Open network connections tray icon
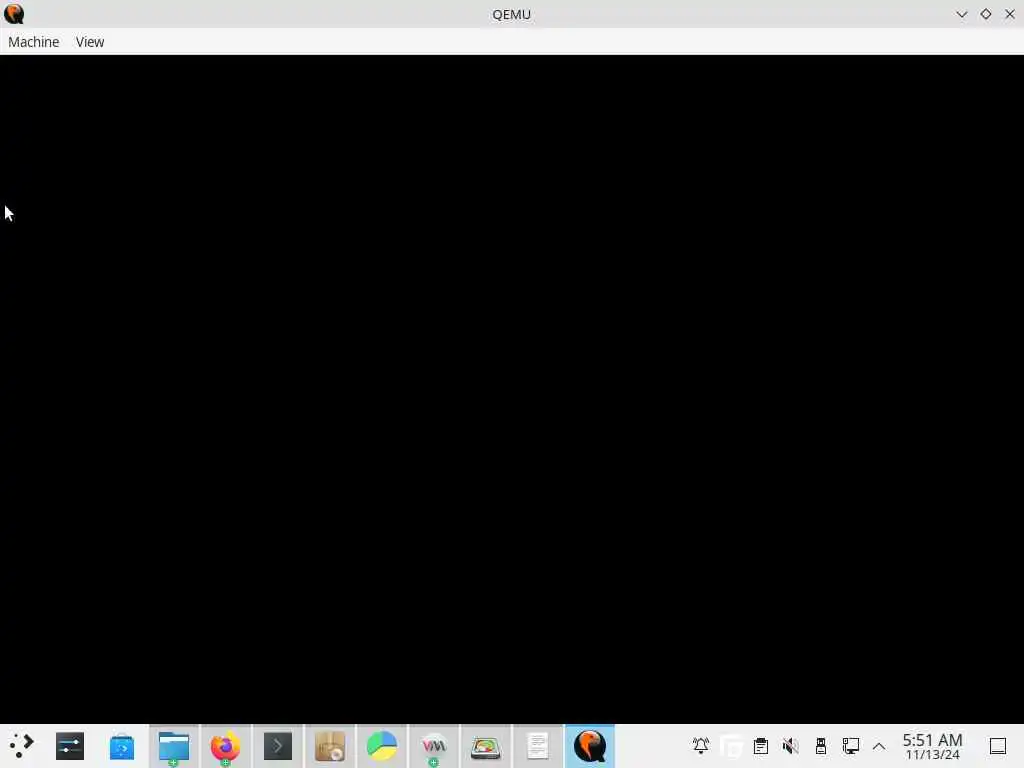 point(850,746)
